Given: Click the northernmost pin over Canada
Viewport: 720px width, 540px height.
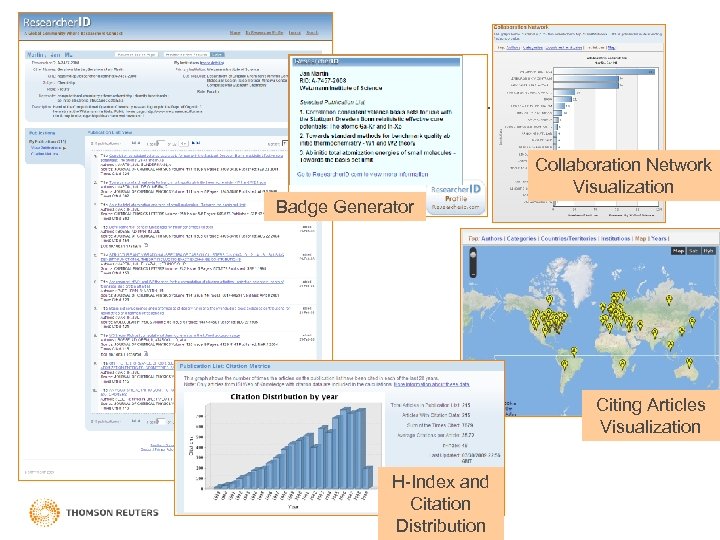Looking at the screenshot, I should [549, 299].
